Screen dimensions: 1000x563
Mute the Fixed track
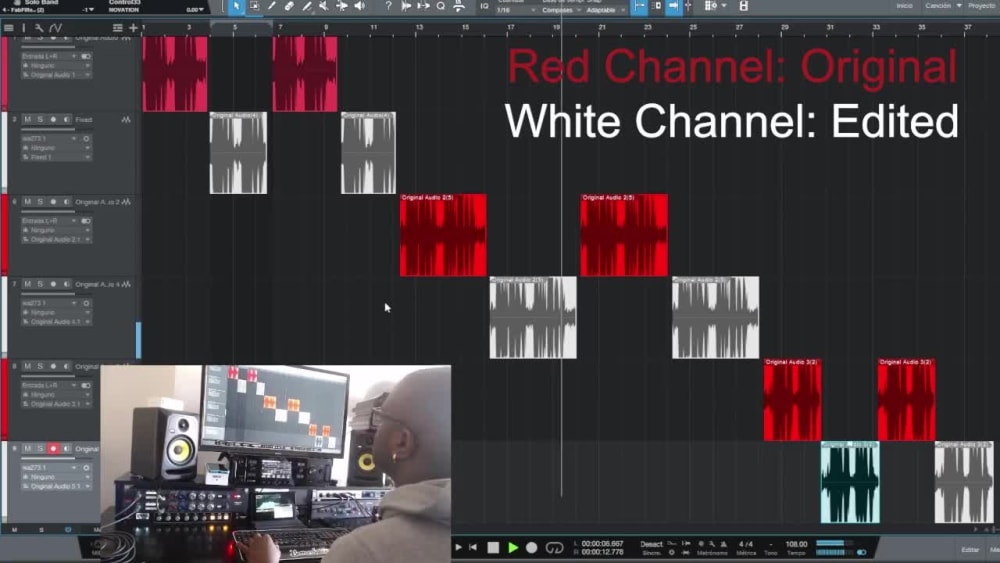[27, 119]
